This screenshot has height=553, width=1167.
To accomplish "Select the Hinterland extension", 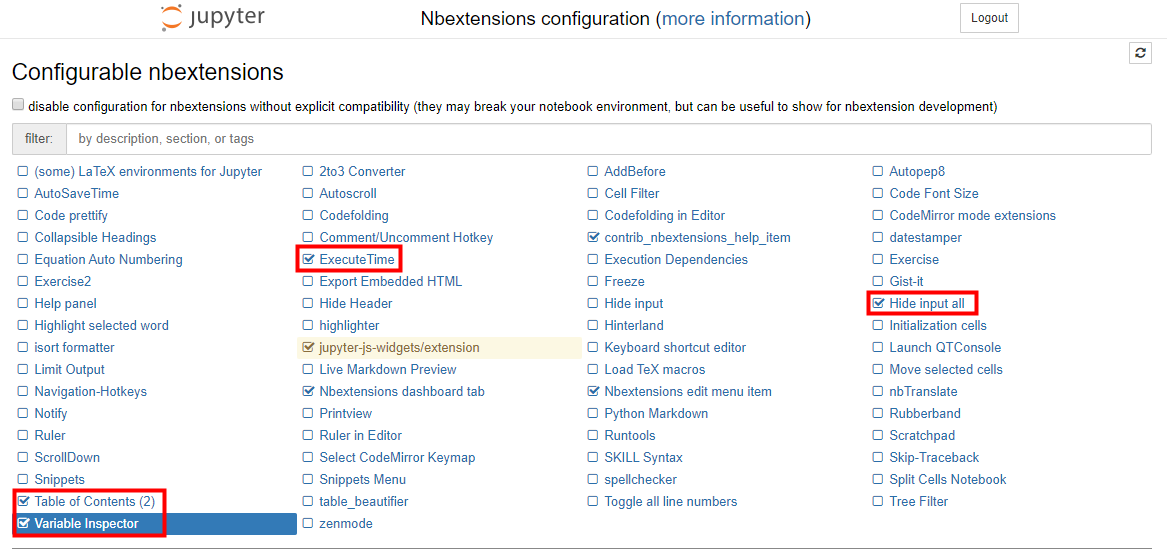I will point(634,325).
